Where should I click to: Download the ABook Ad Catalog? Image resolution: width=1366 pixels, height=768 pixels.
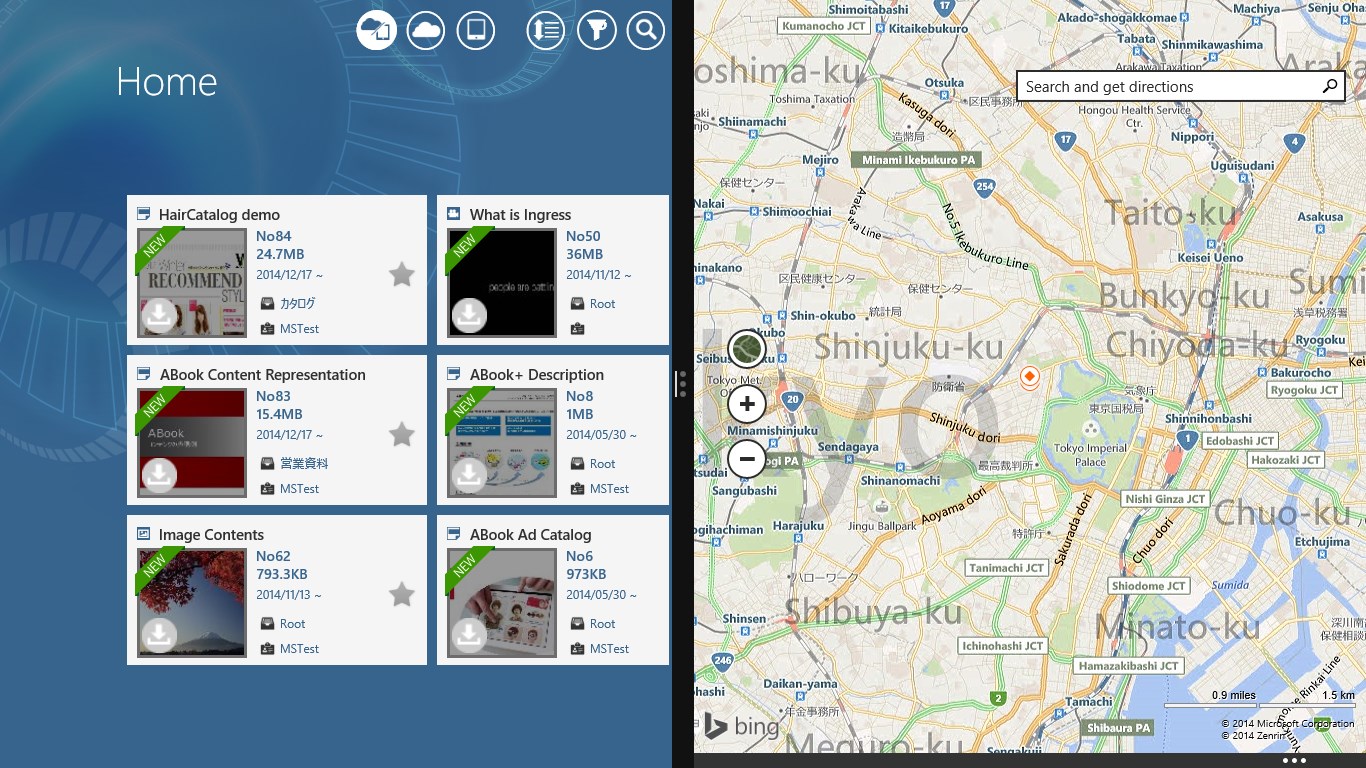[x=469, y=635]
